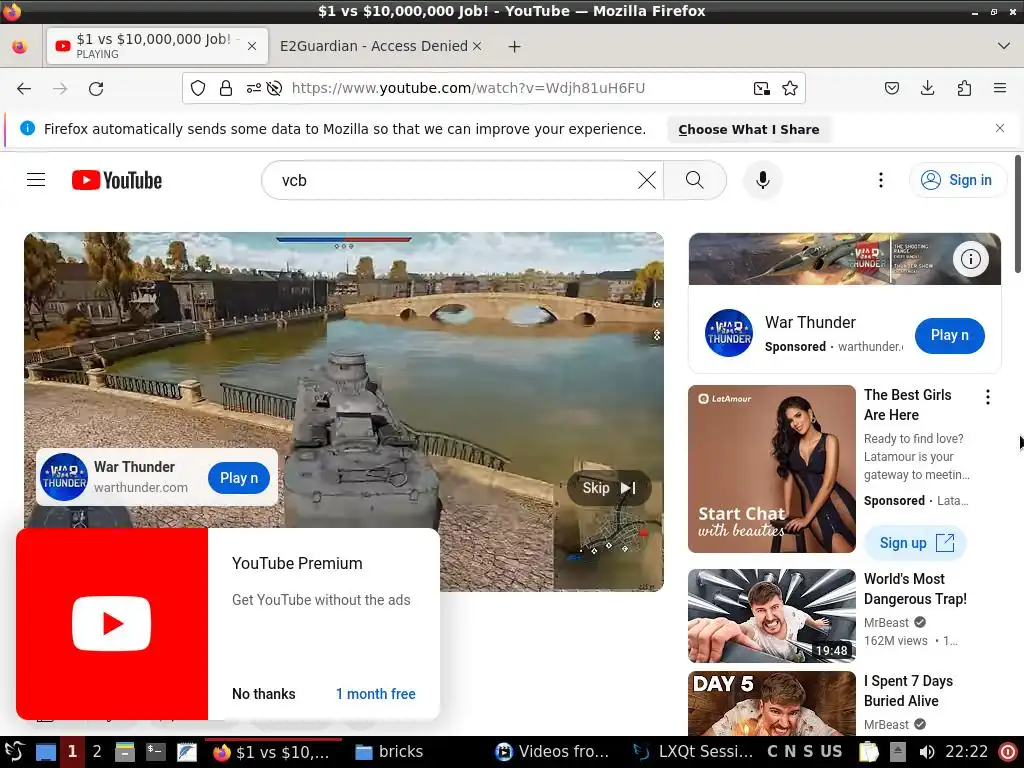Open I Spent 7 Days Buried Alive thumbnail
The height and width of the screenshot is (768, 1024).
772,704
